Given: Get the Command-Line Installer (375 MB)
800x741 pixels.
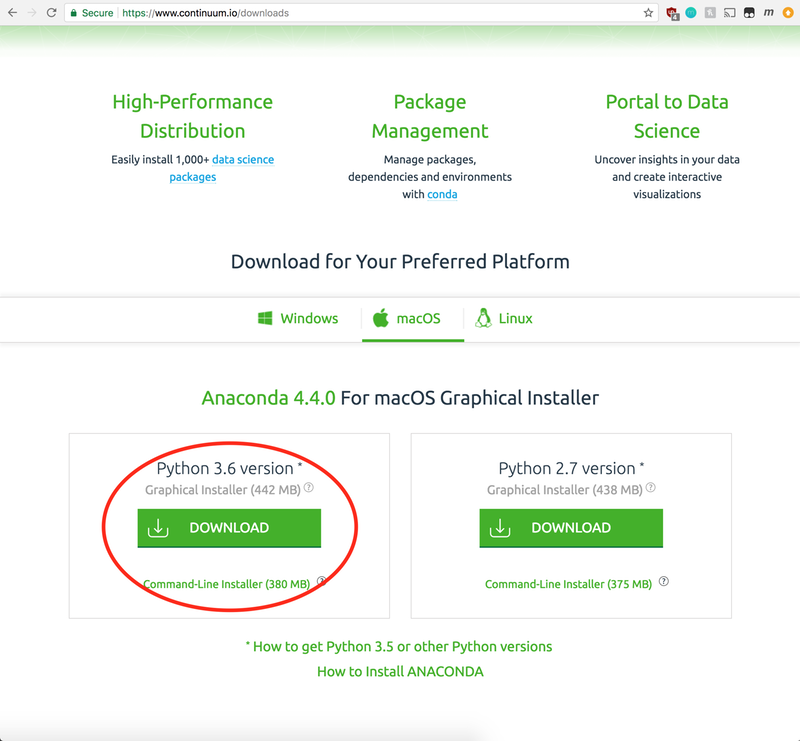Looking at the screenshot, I should click(x=568, y=584).
